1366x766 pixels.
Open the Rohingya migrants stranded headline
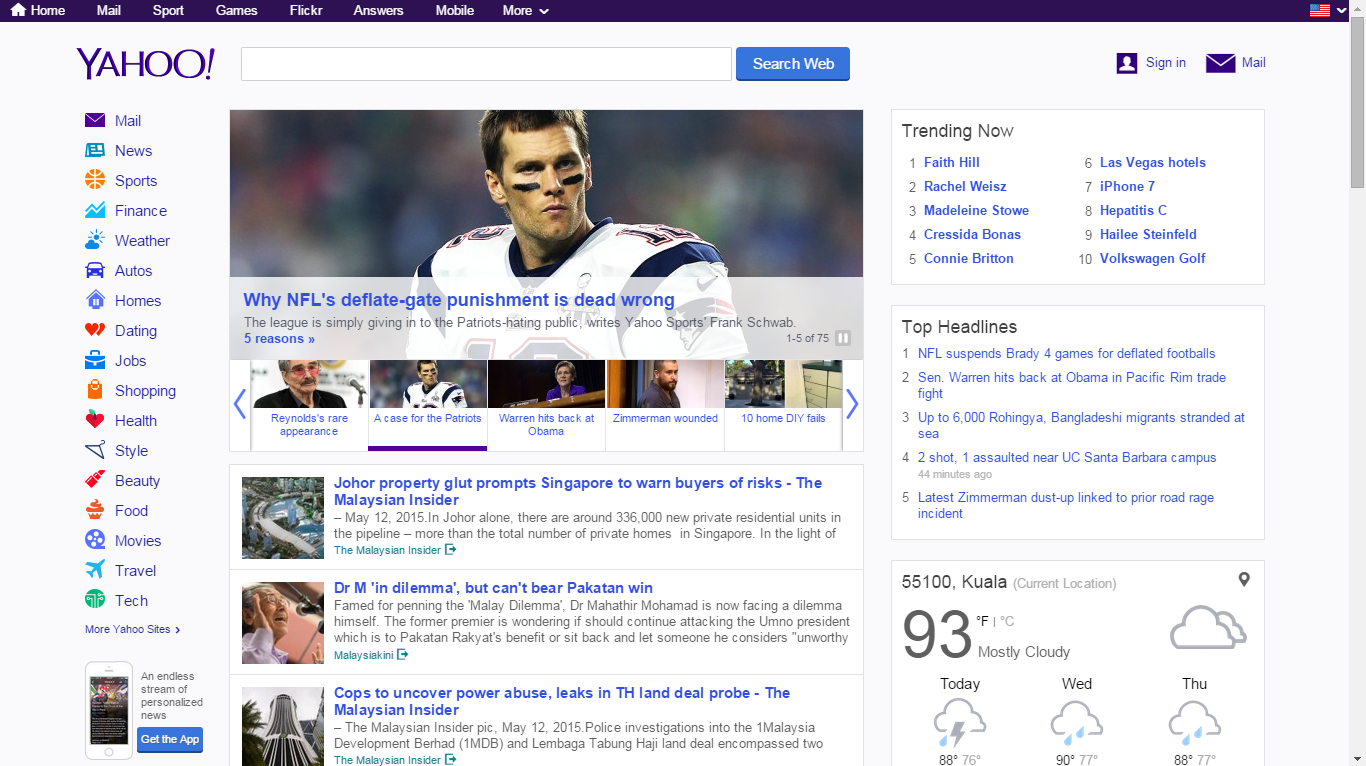pyautogui.click(x=1081, y=425)
